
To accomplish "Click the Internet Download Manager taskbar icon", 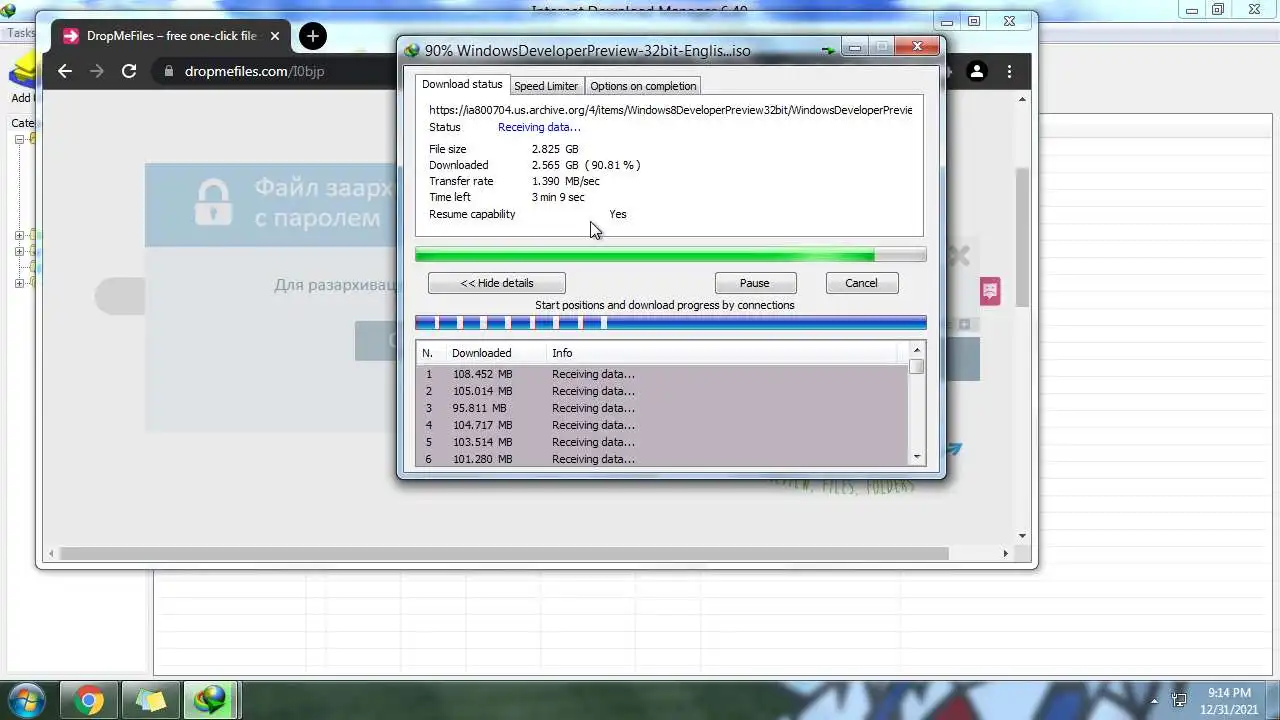I will [211, 700].
